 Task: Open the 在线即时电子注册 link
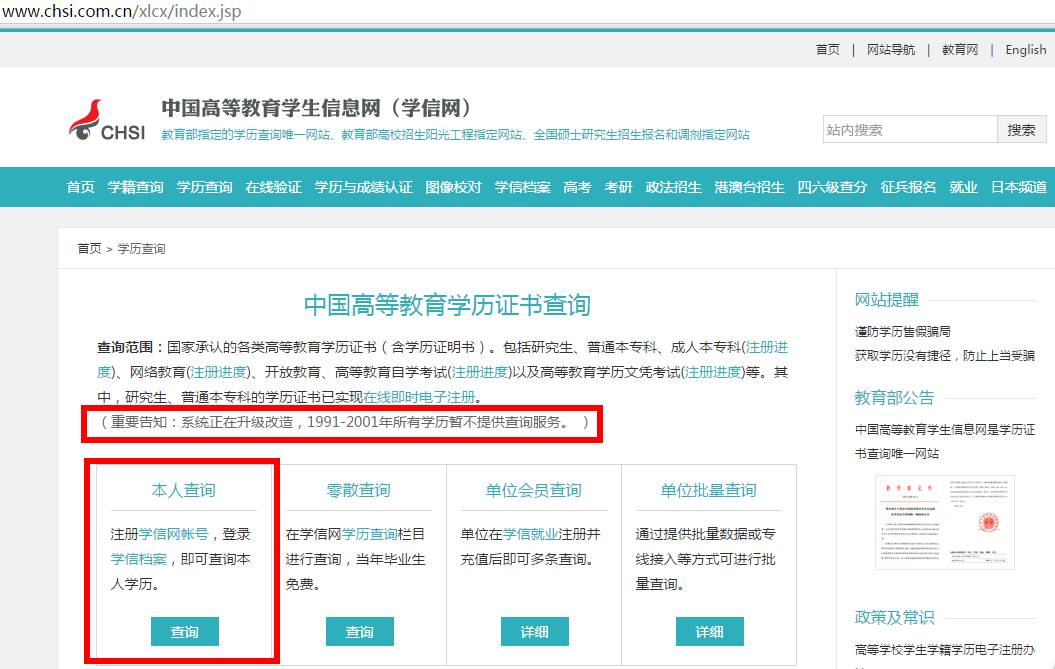[x=419, y=397]
